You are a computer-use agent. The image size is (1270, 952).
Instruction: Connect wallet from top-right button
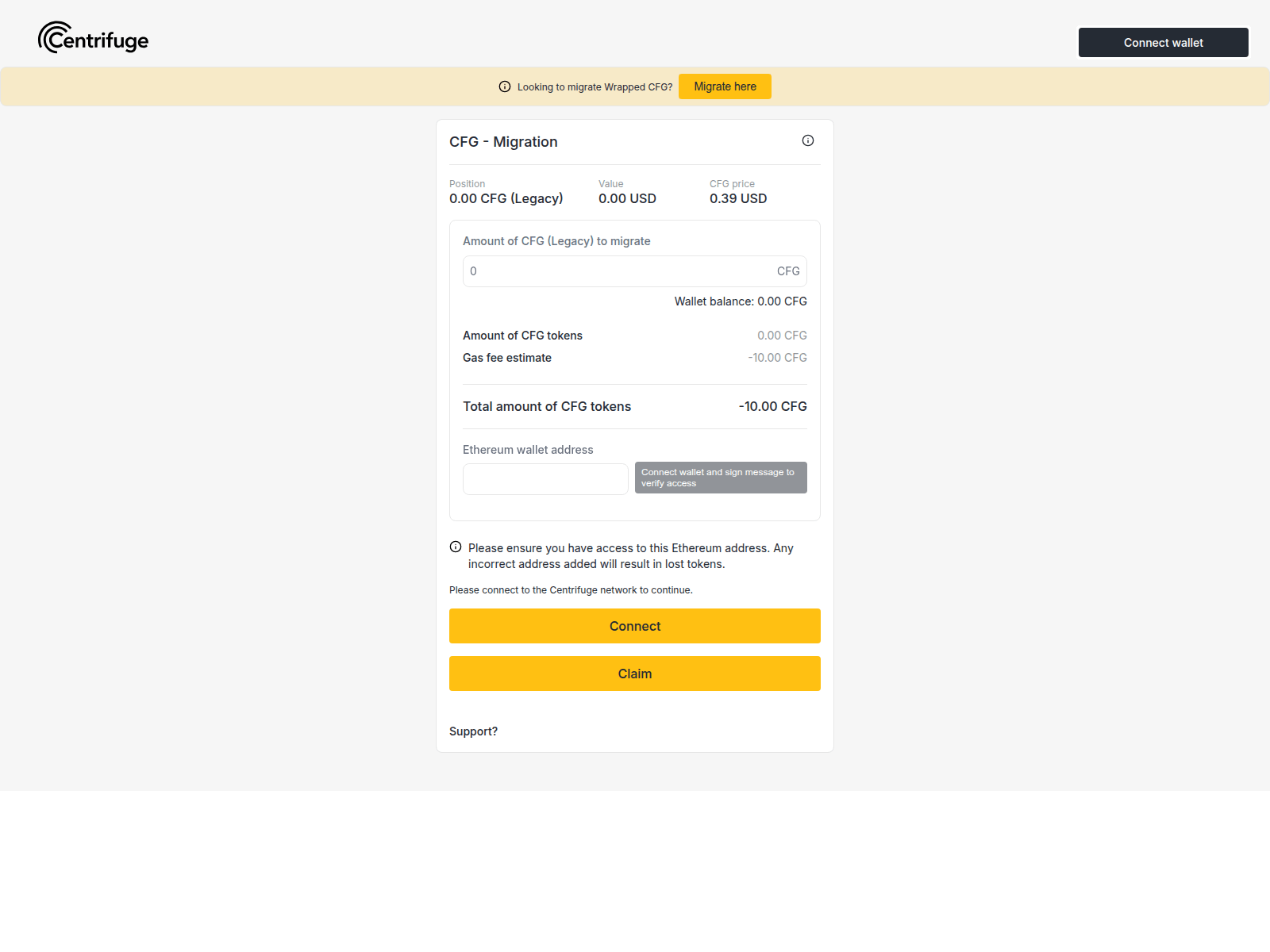(1164, 43)
